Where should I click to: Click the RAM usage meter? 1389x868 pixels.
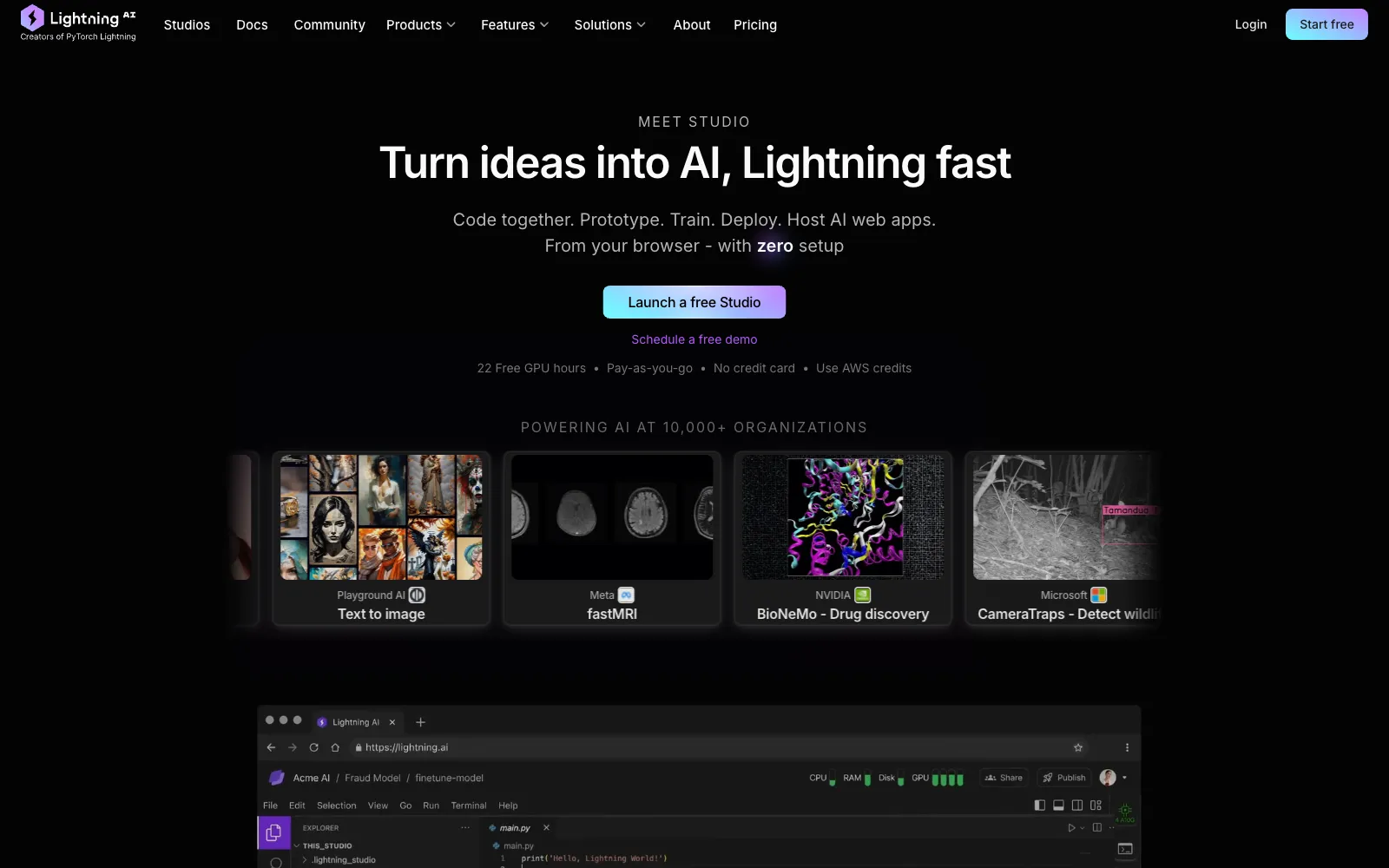(x=857, y=778)
